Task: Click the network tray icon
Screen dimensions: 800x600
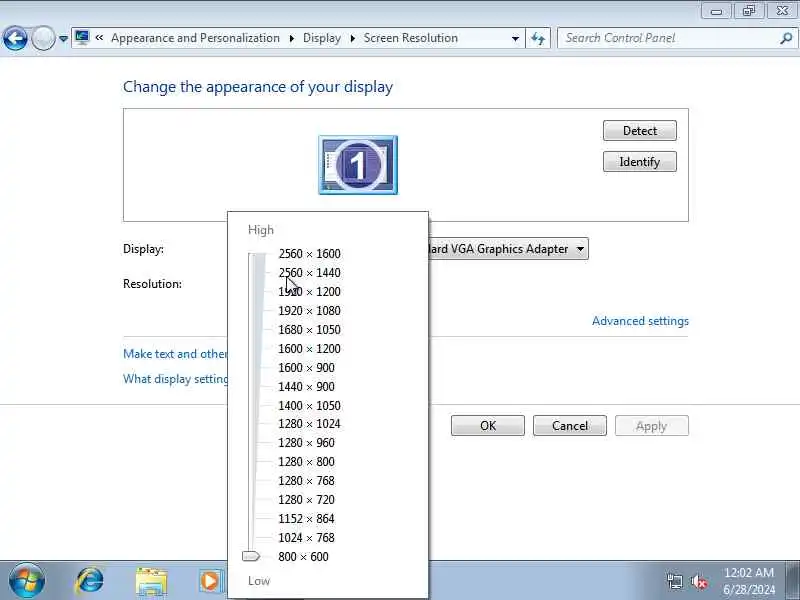Action: click(x=674, y=581)
